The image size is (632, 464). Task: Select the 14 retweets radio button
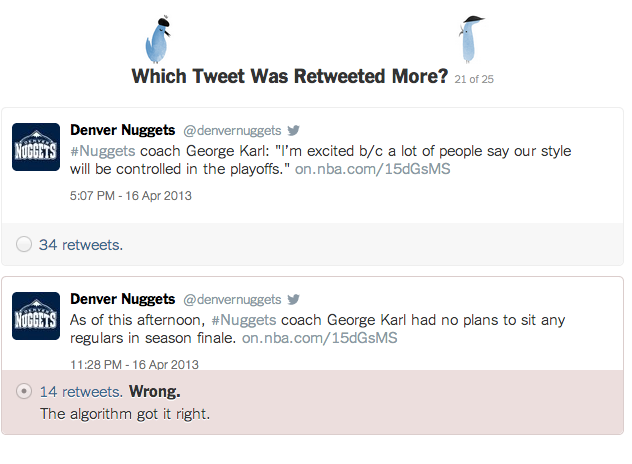24,391
